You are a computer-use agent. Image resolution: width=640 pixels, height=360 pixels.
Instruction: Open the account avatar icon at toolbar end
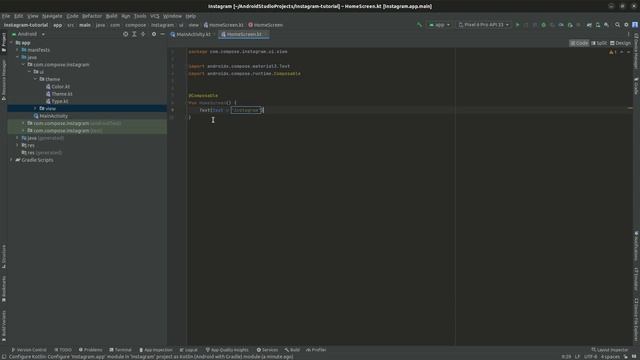[x=635, y=25]
